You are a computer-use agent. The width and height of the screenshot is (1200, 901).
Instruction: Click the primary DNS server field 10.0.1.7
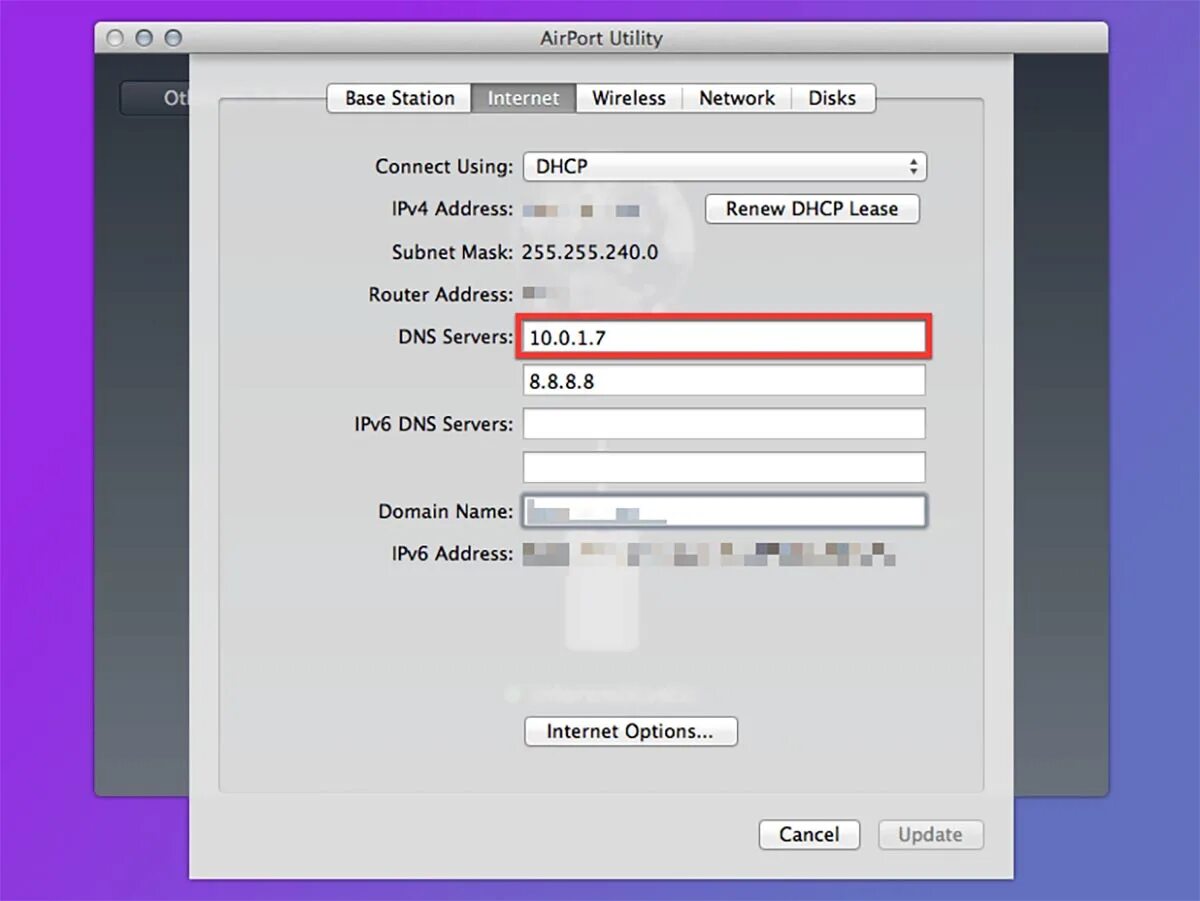[x=724, y=338]
